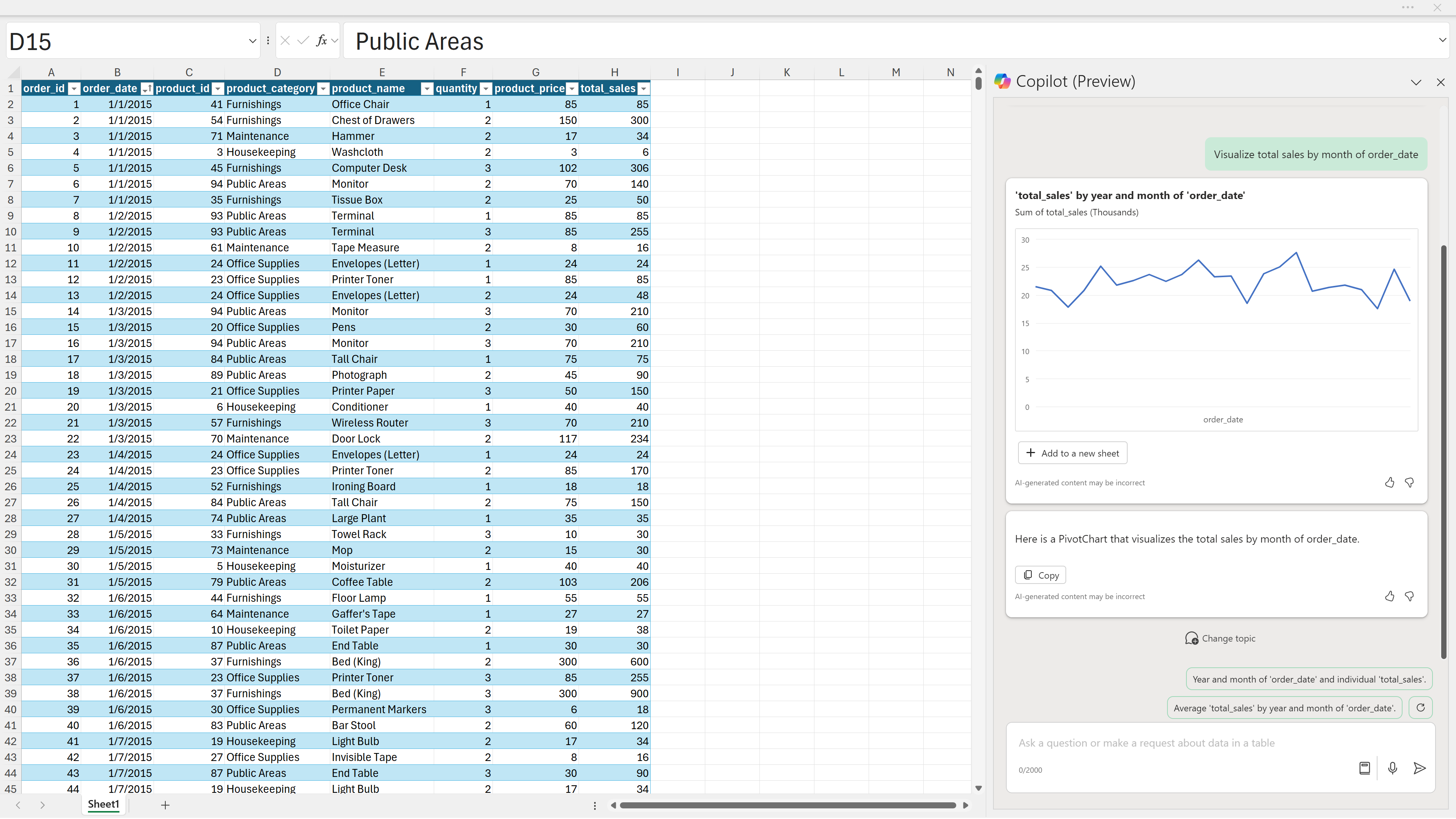Viewport: 1456px width, 819px height.
Task: Thumbs up the chart response card
Action: click(1389, 483)
